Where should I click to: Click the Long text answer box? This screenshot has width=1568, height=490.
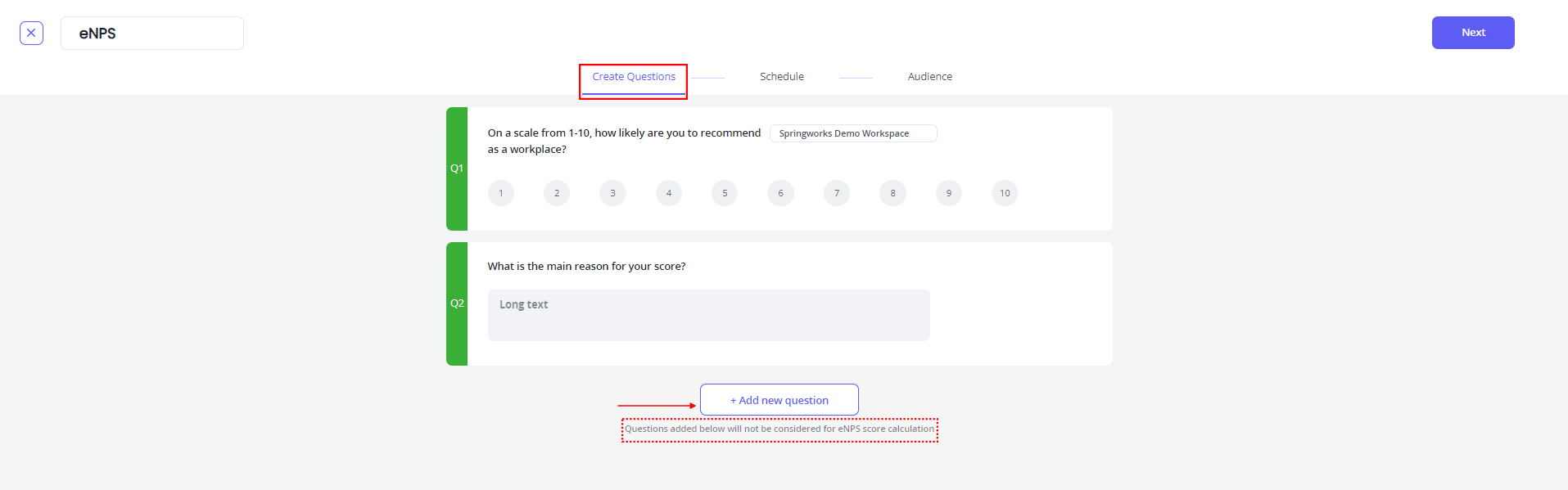709,315
